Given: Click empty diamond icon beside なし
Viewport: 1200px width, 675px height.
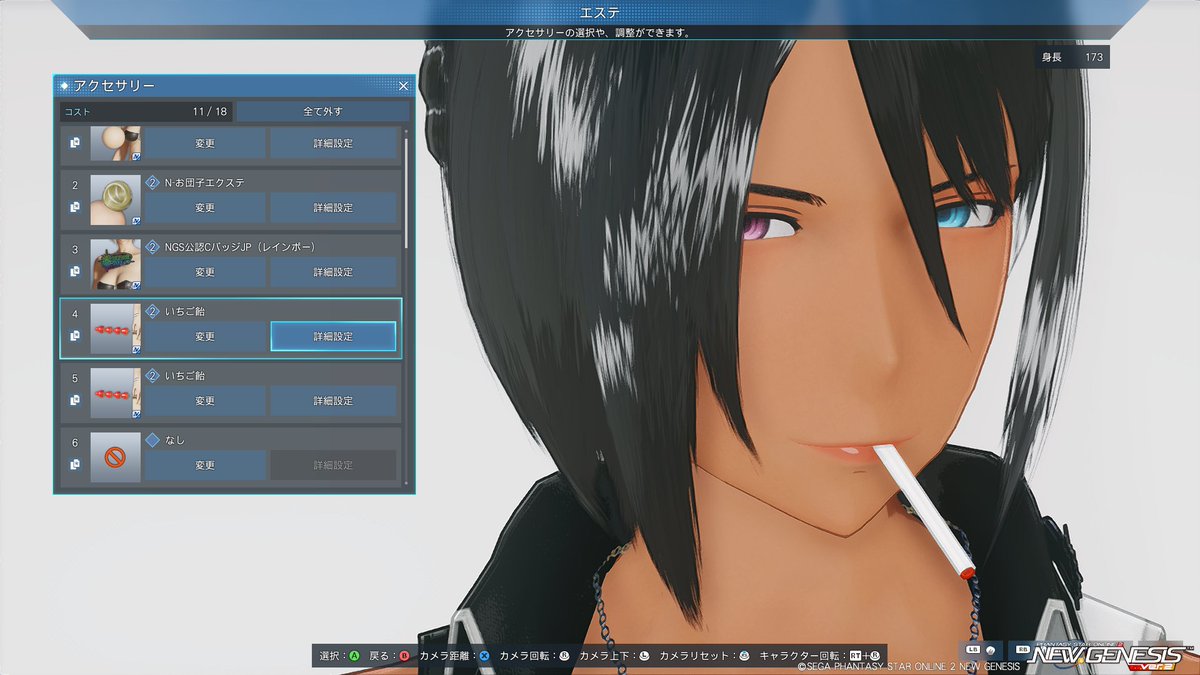Looking at the screenshot, I should click(x=152, y=439).
